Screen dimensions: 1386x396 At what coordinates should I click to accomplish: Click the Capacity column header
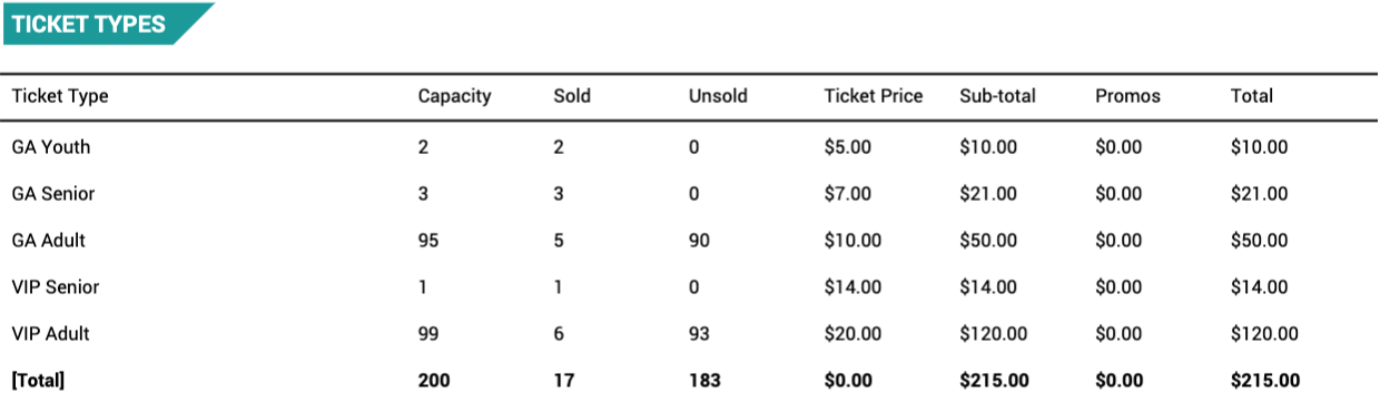pyautogui.click(x=455, y=97)
